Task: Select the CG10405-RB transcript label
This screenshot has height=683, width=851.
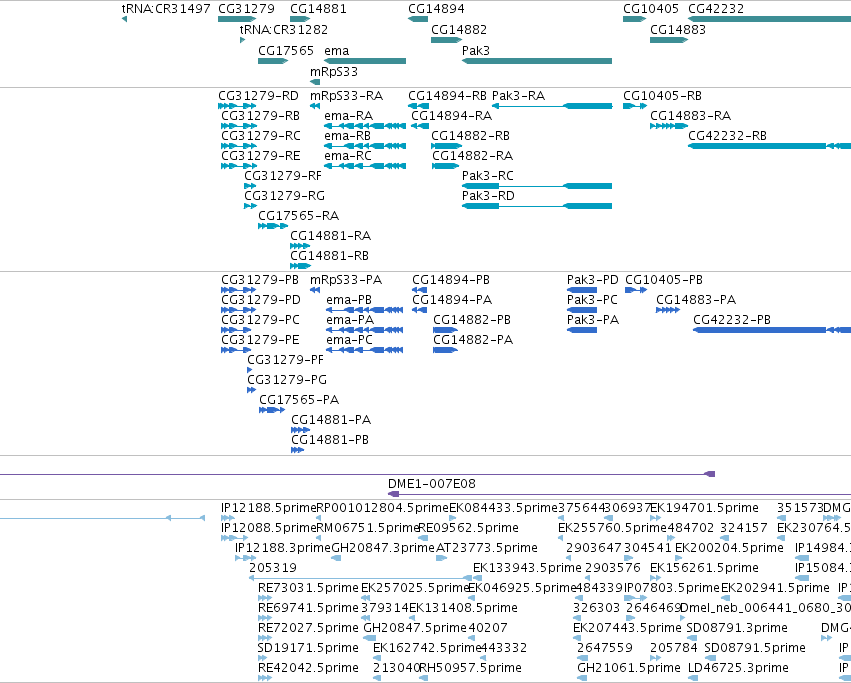Action: (662, 96)
